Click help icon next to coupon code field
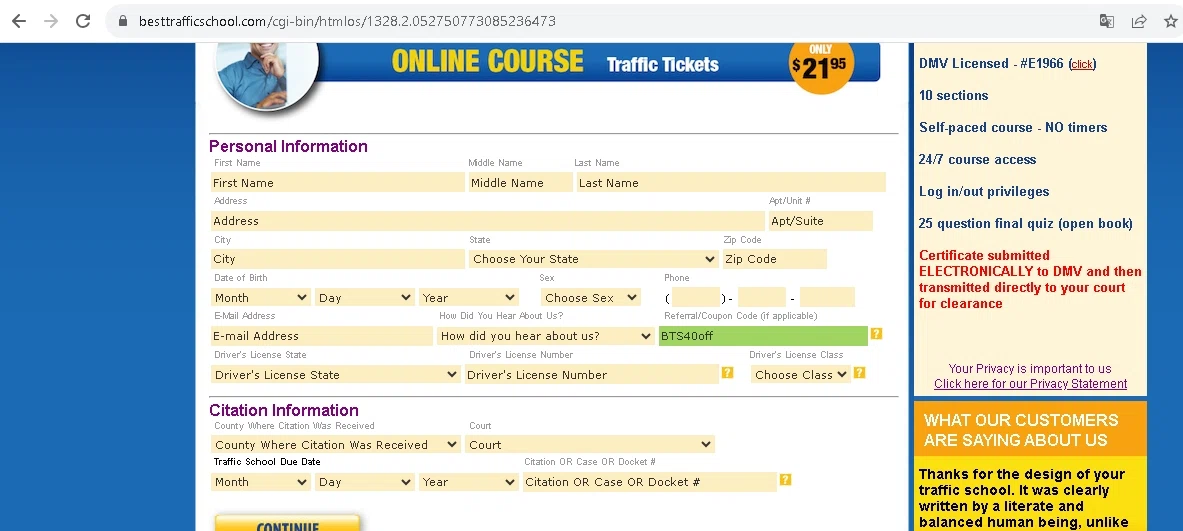The width and height of the screenshot is (1183, 531). [876, 333]
